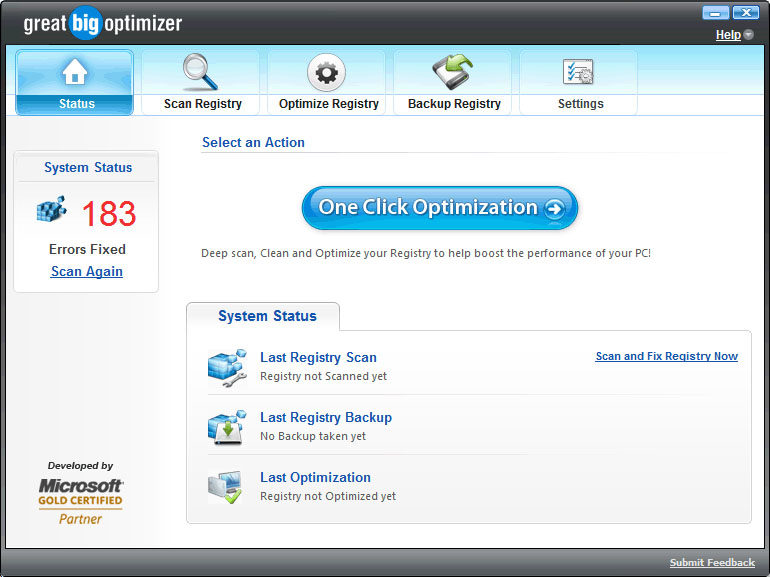Click the Scan Registry magnifier icon

[x=200, y=72]
